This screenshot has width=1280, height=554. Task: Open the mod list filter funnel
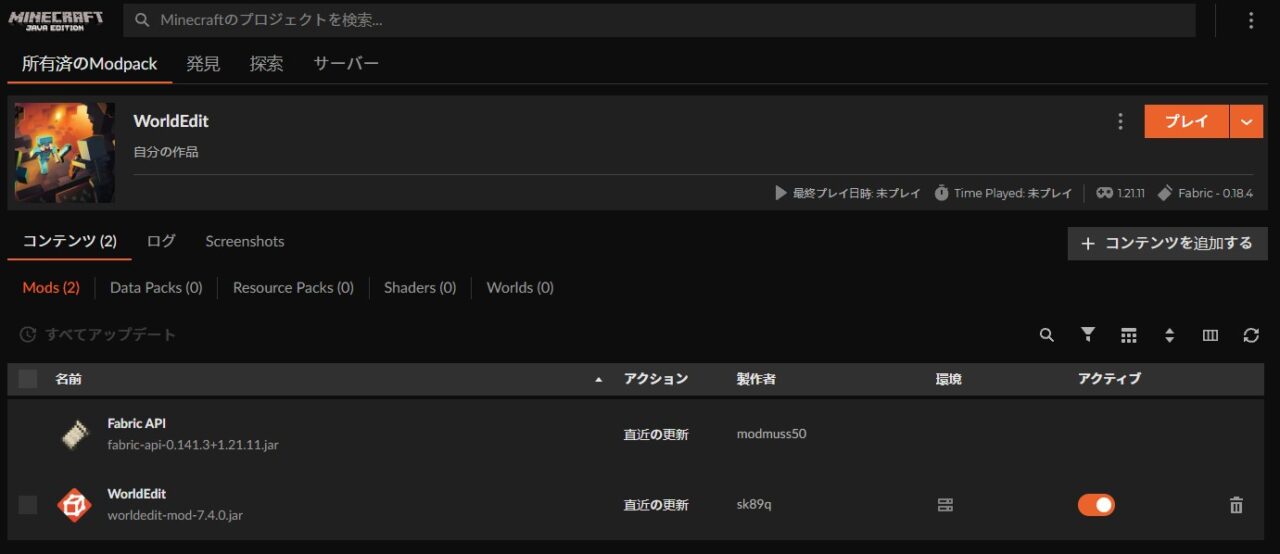tap(1088, 335)
